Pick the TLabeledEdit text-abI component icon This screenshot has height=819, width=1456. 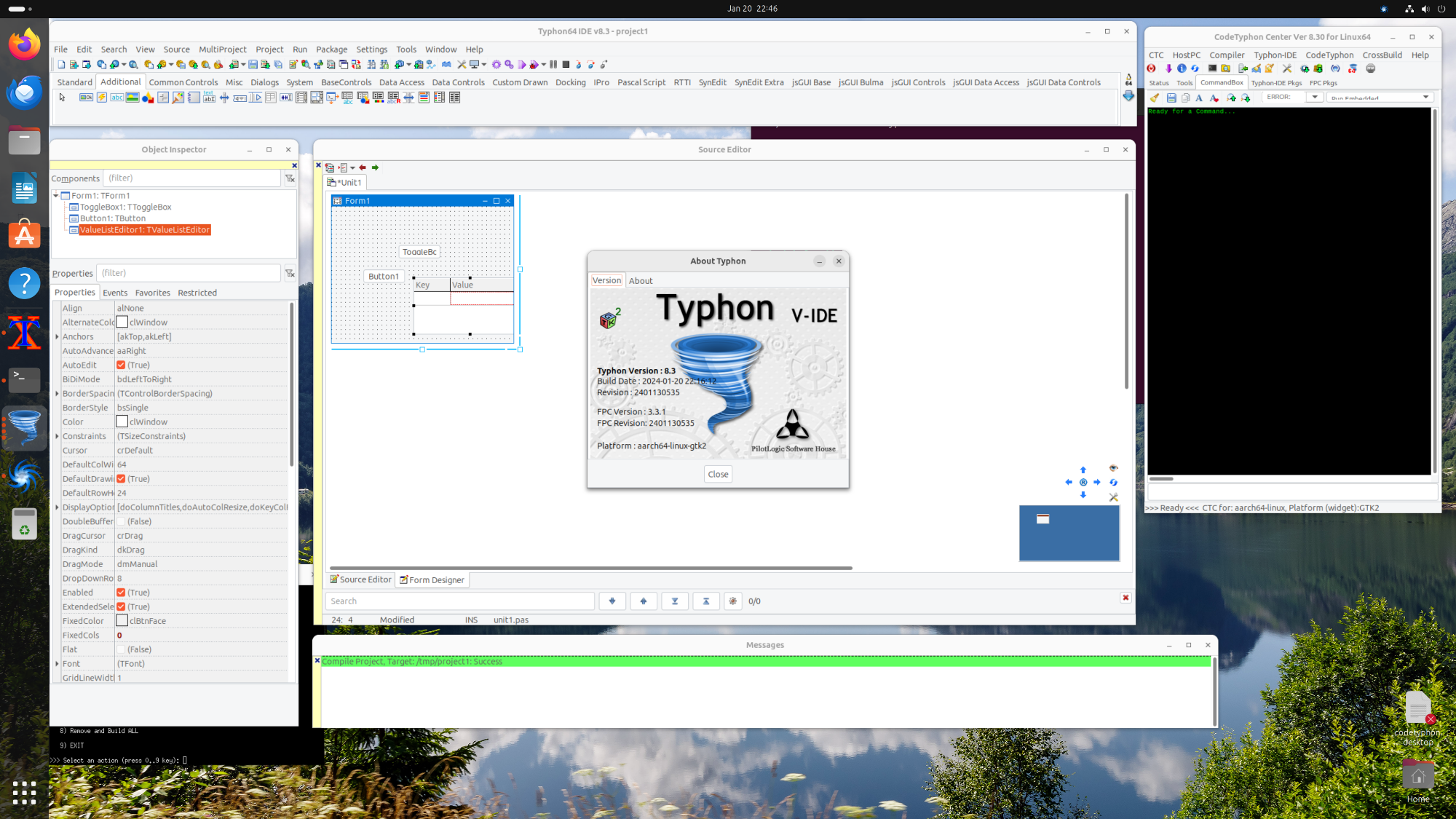tap(209, 98)
